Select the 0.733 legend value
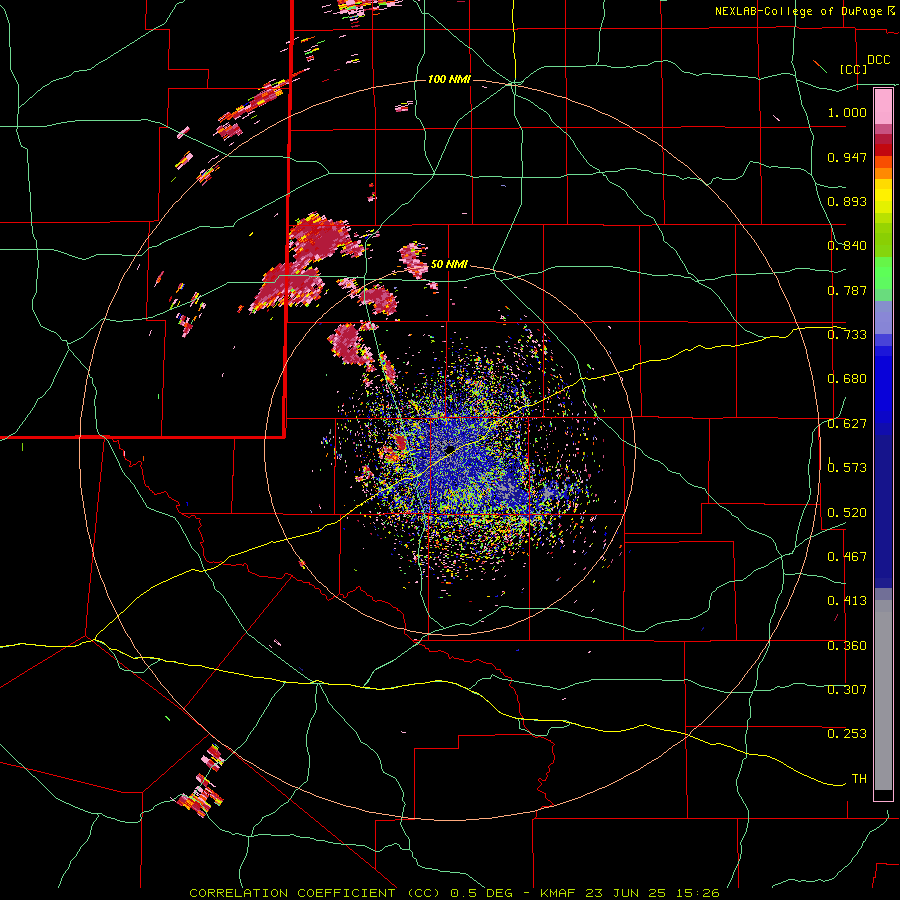 [847, 335]
